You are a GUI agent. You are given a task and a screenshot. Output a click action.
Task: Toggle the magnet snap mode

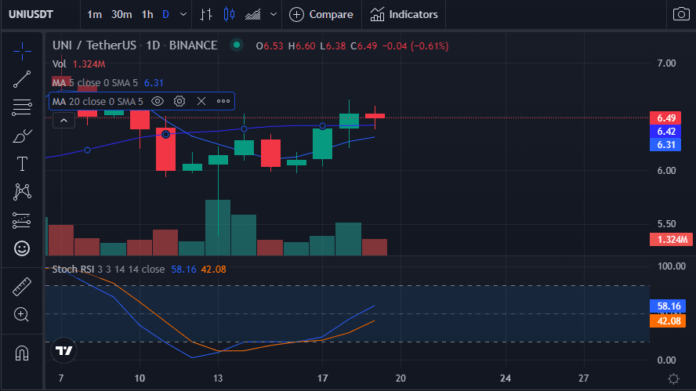pyautogui.click(x=22, y=353)
